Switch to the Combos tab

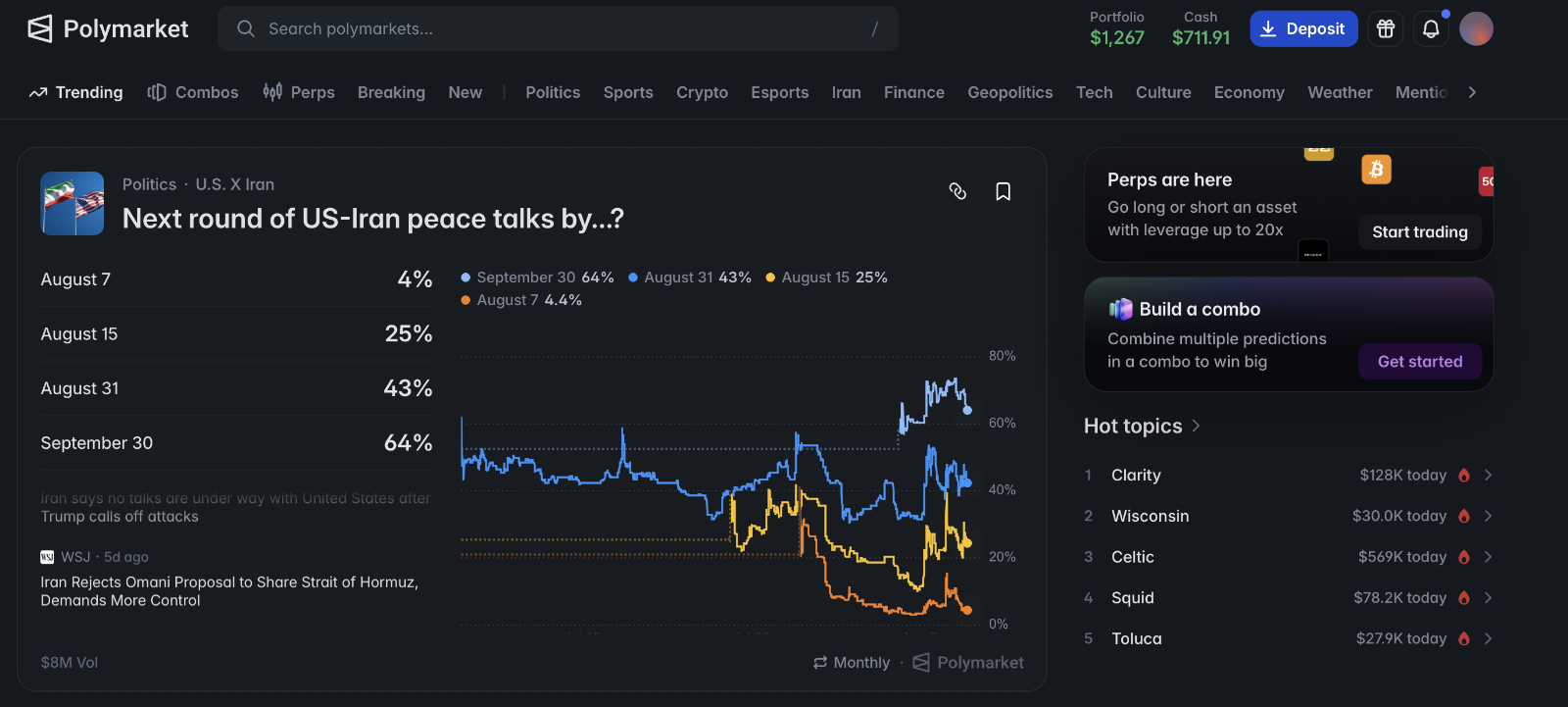click(193, 92)
